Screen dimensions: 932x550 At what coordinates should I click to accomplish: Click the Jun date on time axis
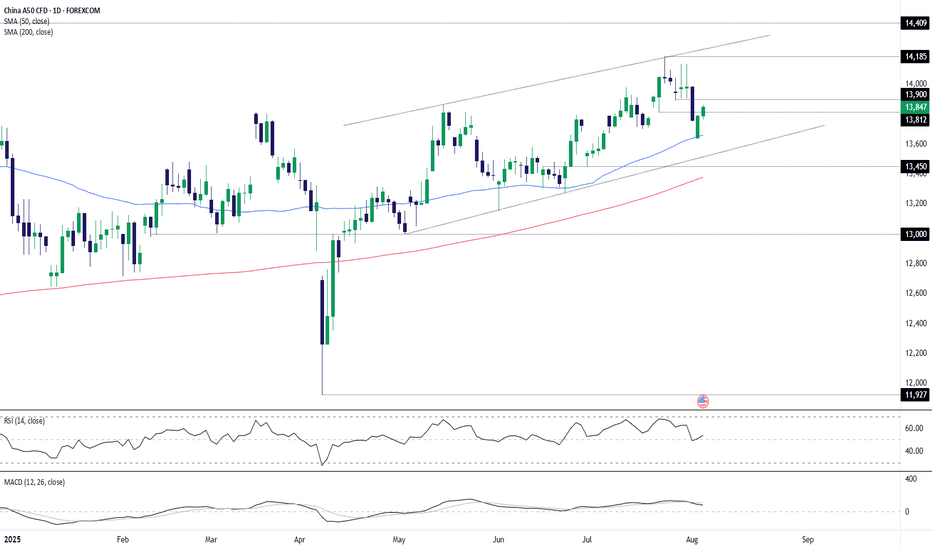click(x=498, y=540)
